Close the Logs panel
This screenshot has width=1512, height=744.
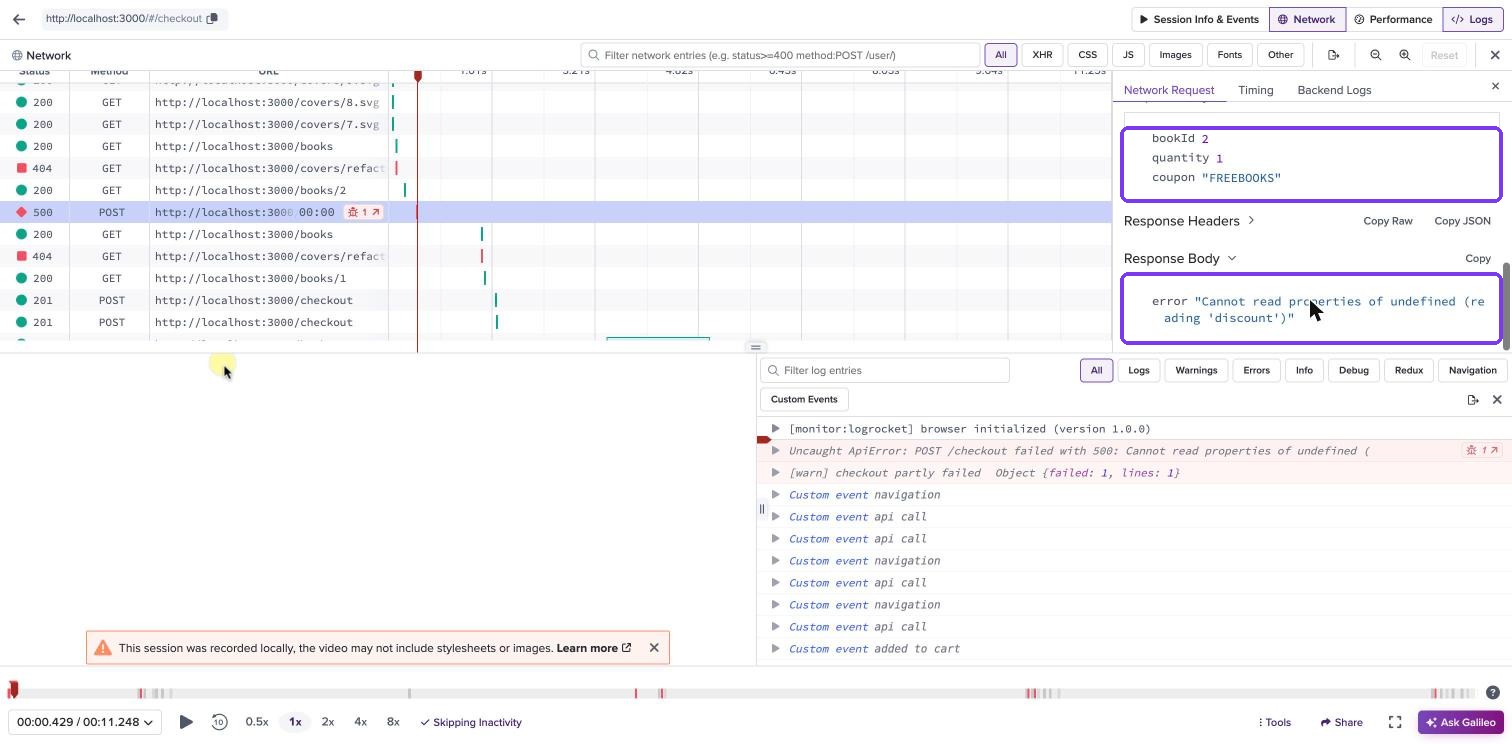1497,400
